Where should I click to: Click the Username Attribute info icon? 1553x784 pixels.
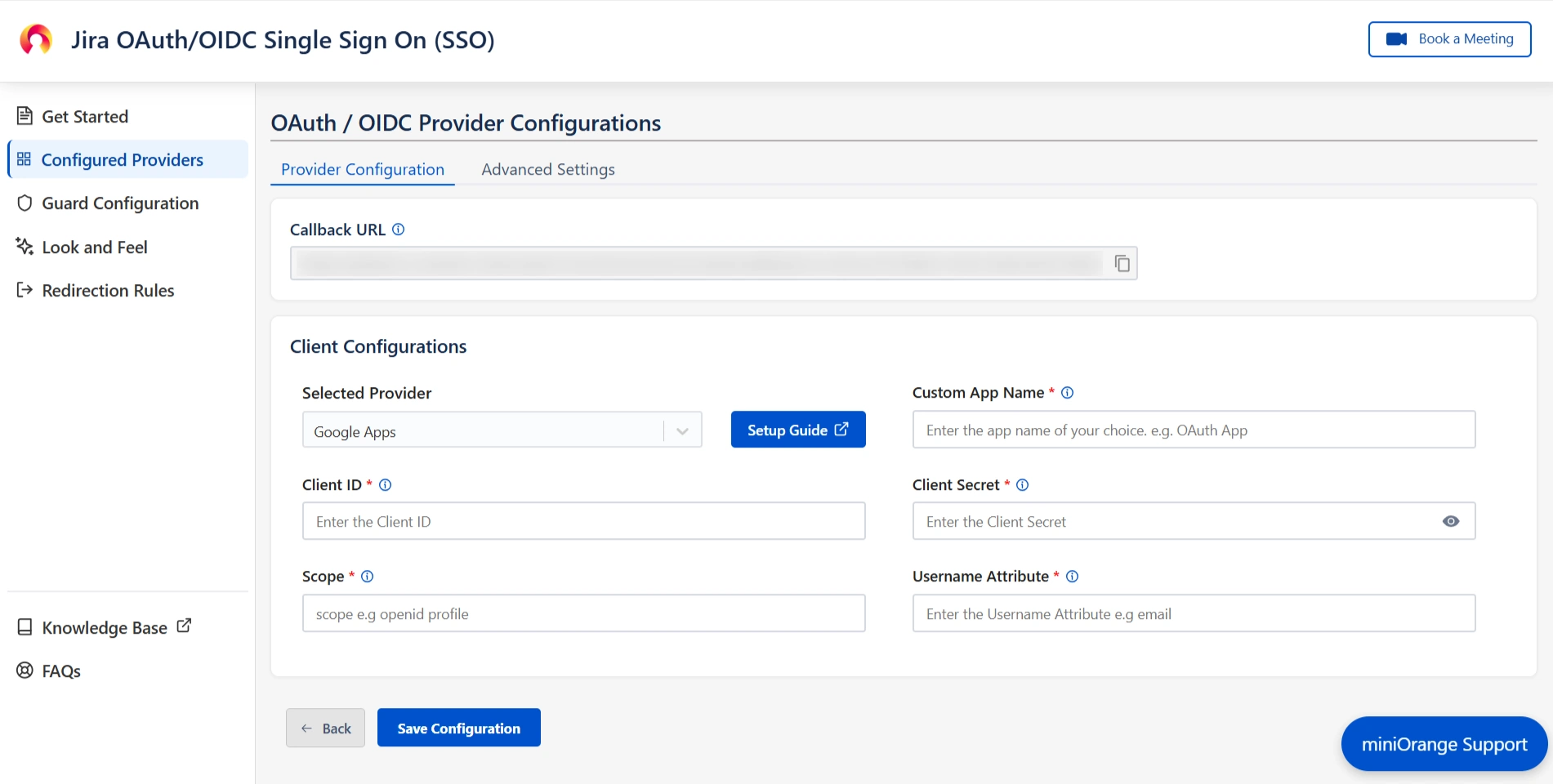pyautogui.click(x=1073, y=577)
